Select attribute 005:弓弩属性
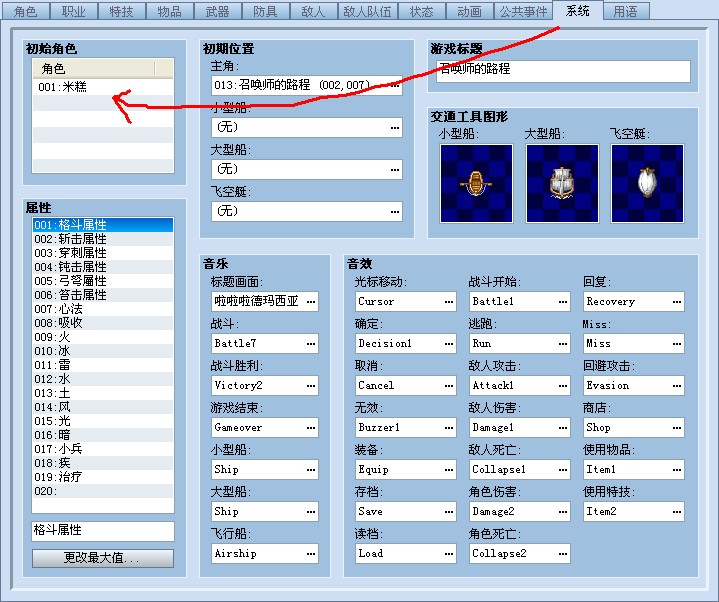The width and height of the screenshot is (719, 602). (x=103, y=281)
